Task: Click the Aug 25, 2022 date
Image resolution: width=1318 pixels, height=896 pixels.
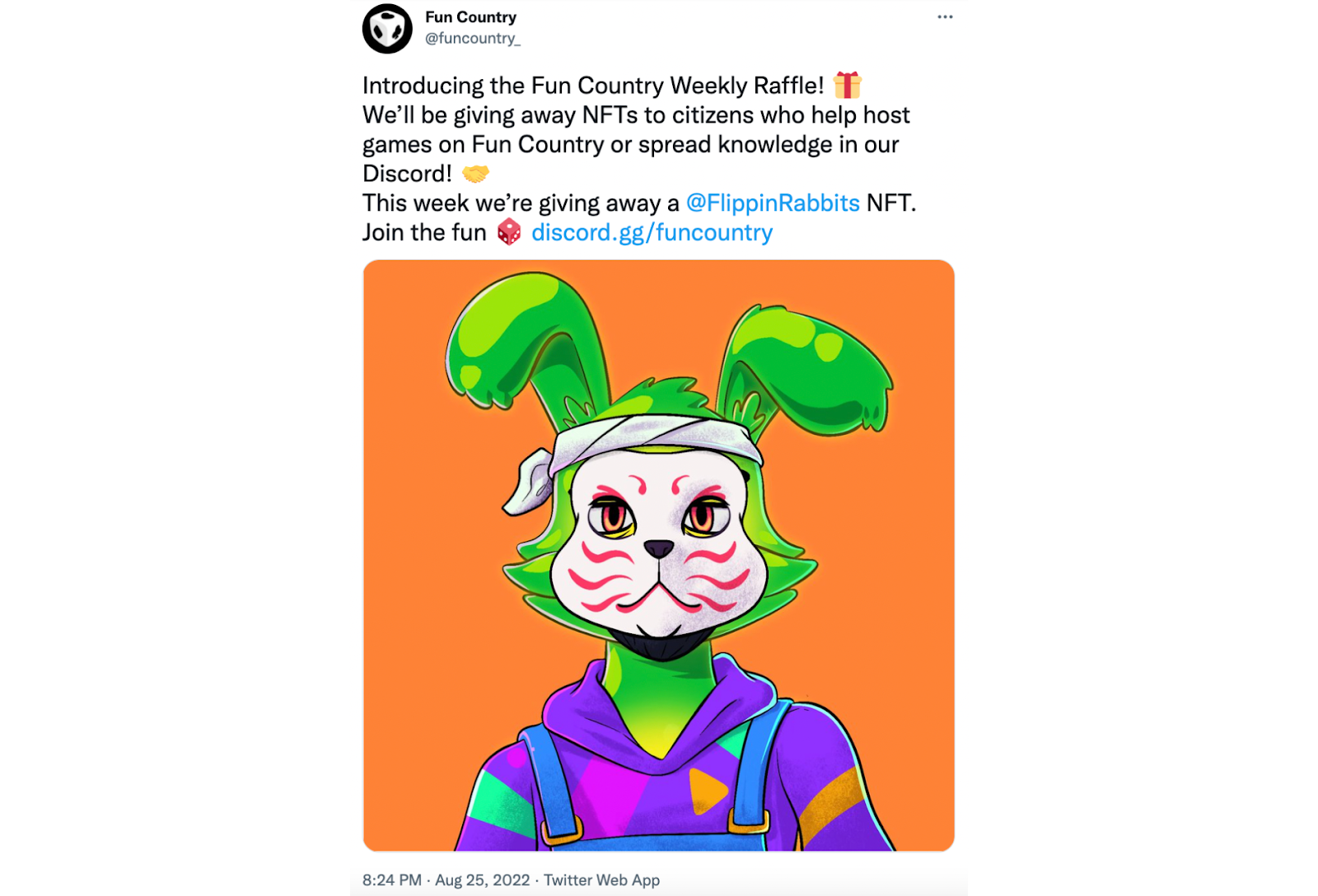Action: [x=482, y=880]
